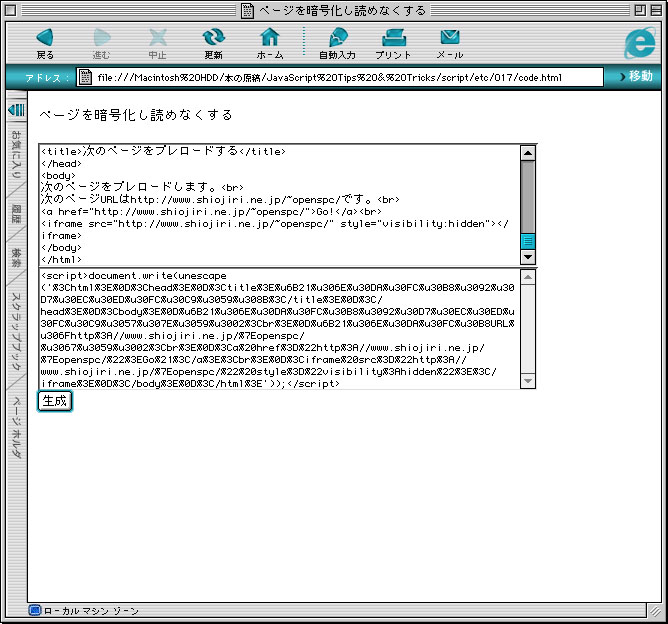
Task: Stop loading with the 中止 icon
Action: click(x=158, y=37)
